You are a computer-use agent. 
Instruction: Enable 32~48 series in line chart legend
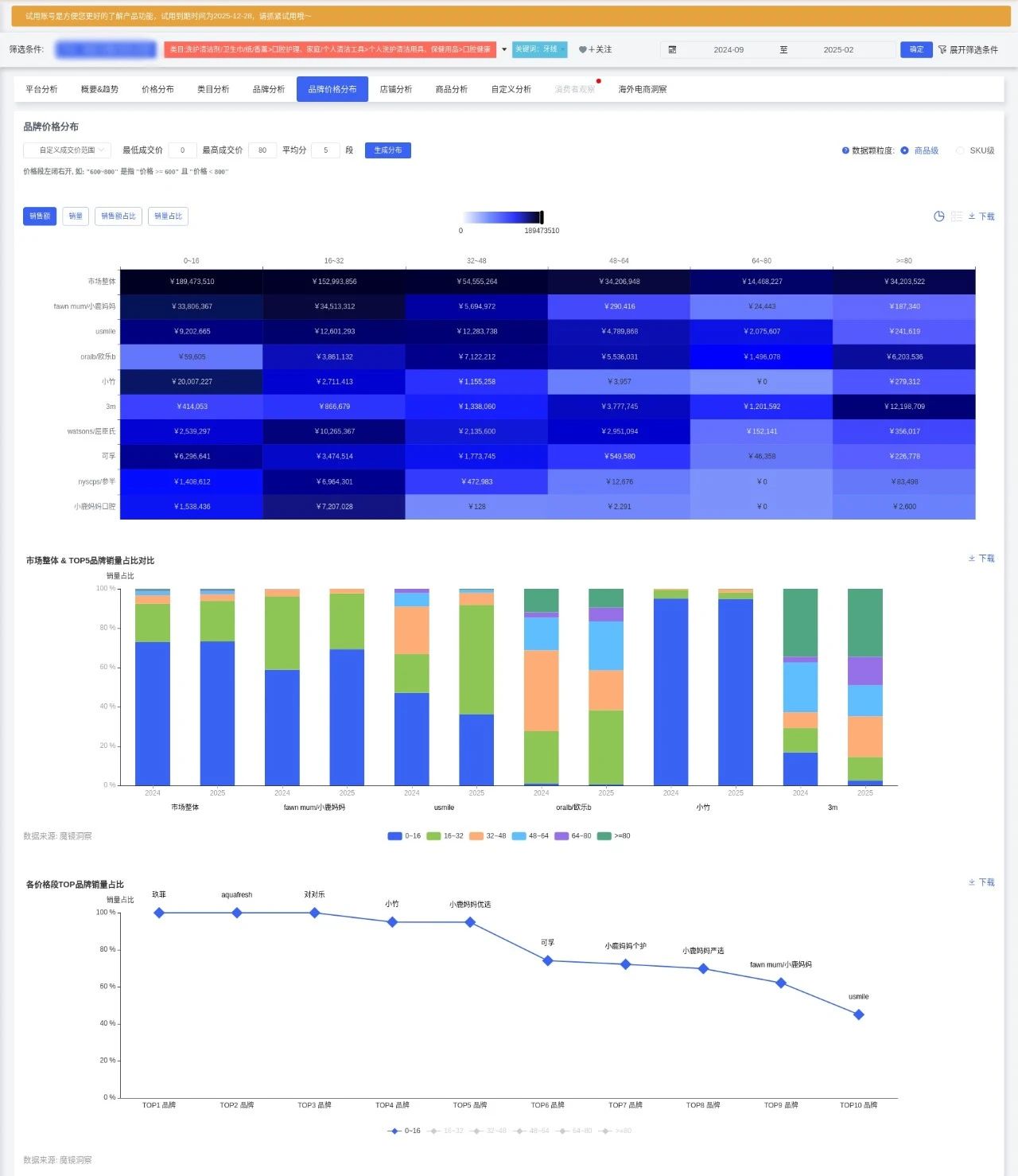click(x=488, y=1131)
